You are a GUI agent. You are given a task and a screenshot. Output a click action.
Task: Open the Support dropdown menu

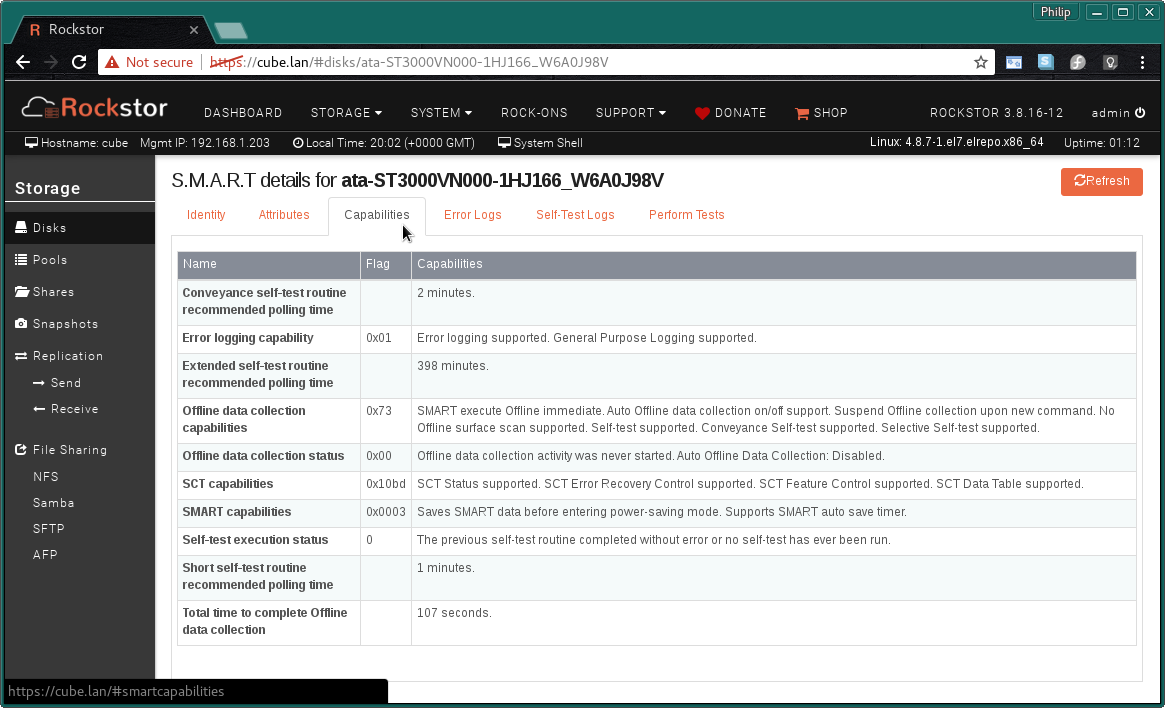tap(630, 113)
